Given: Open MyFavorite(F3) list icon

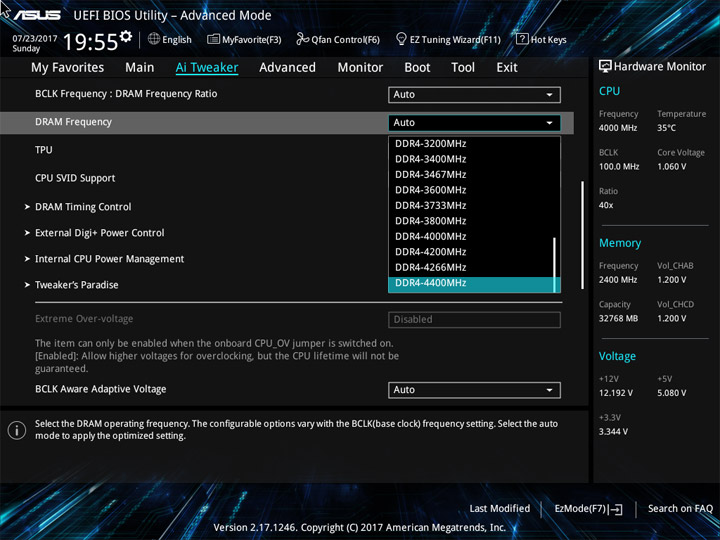Looking at the screenshot, I should [213, 39].
